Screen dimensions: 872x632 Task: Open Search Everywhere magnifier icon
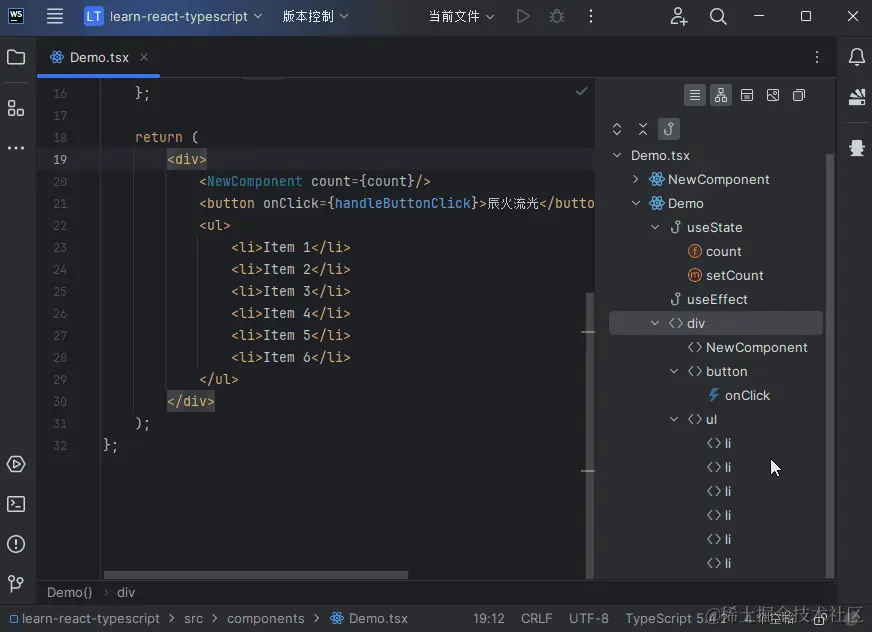718,16
